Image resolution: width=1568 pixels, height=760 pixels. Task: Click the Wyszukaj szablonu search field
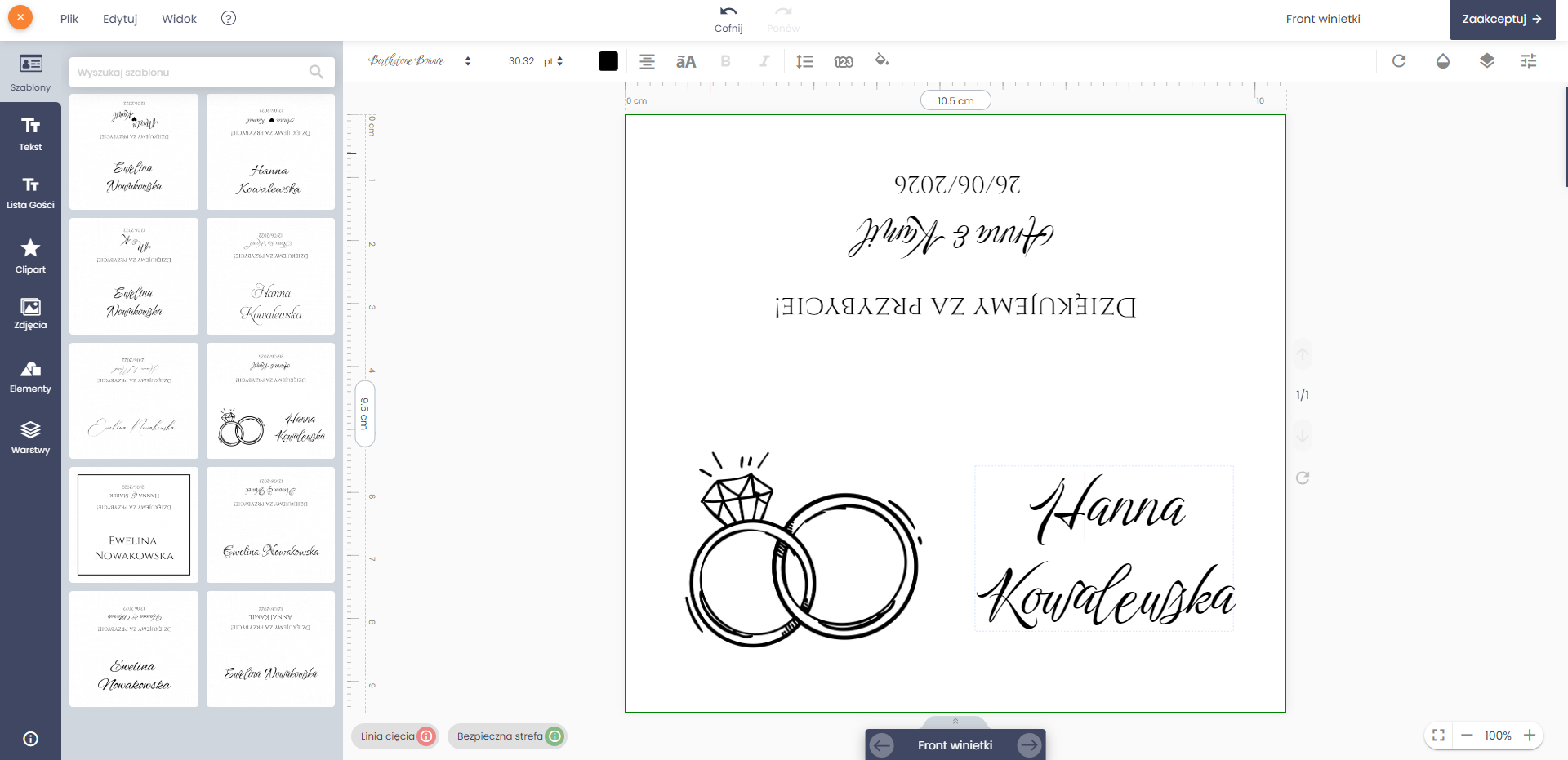(202, 72)
